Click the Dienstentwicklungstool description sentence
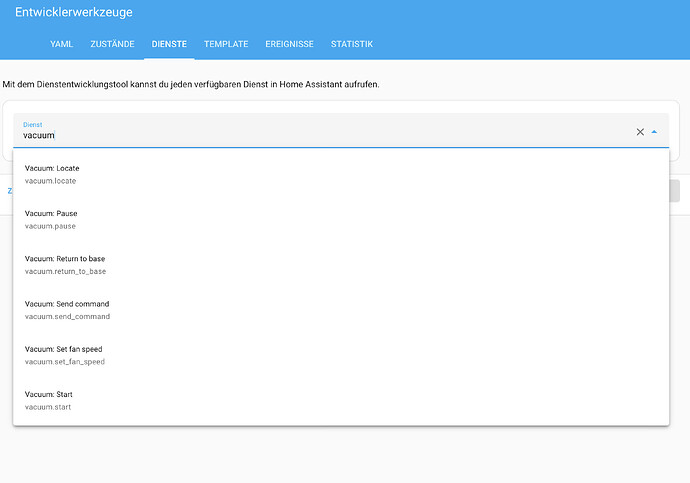 tap(191, 84)
